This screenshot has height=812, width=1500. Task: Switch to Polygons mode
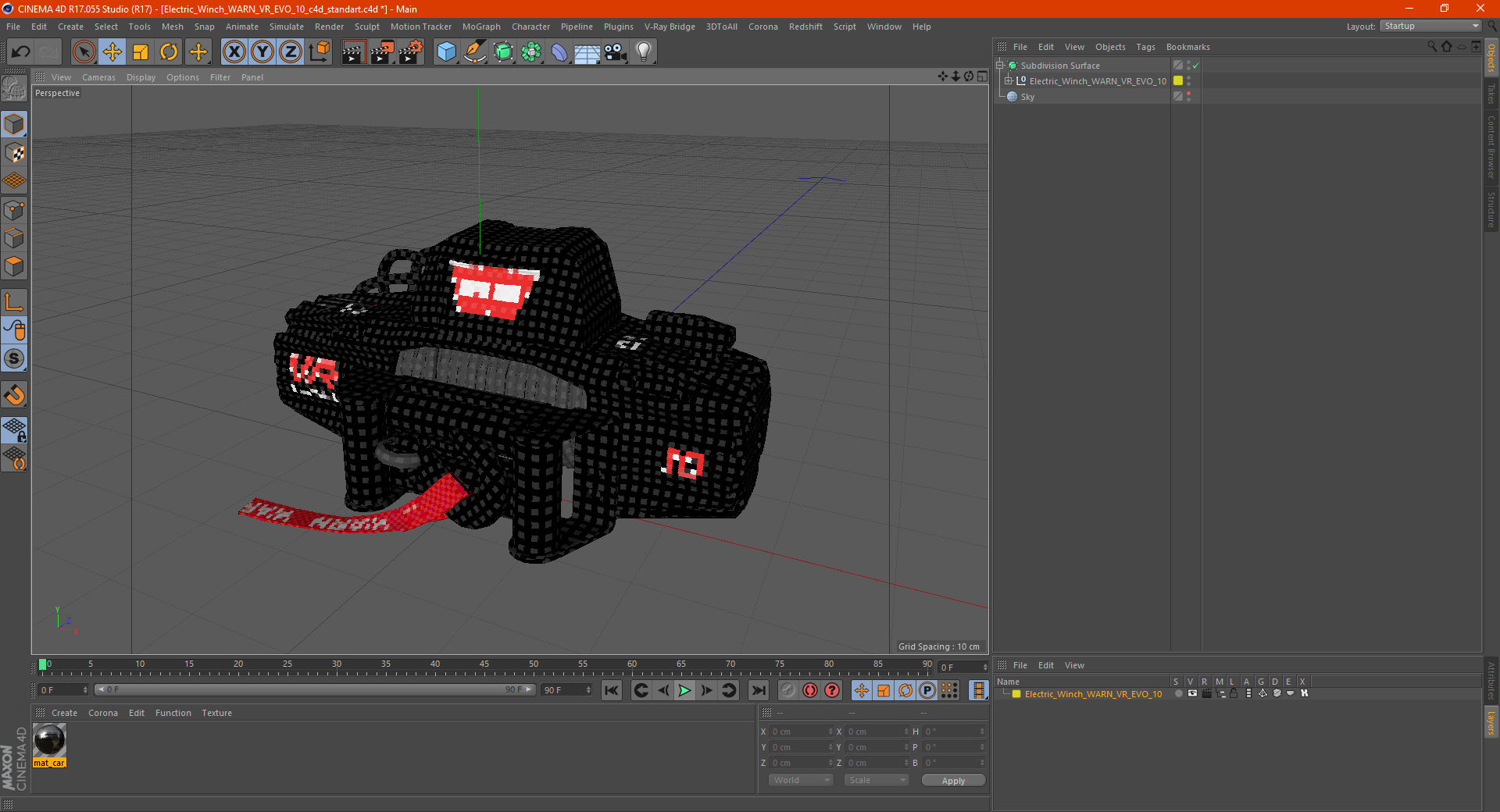coord(14,267)
